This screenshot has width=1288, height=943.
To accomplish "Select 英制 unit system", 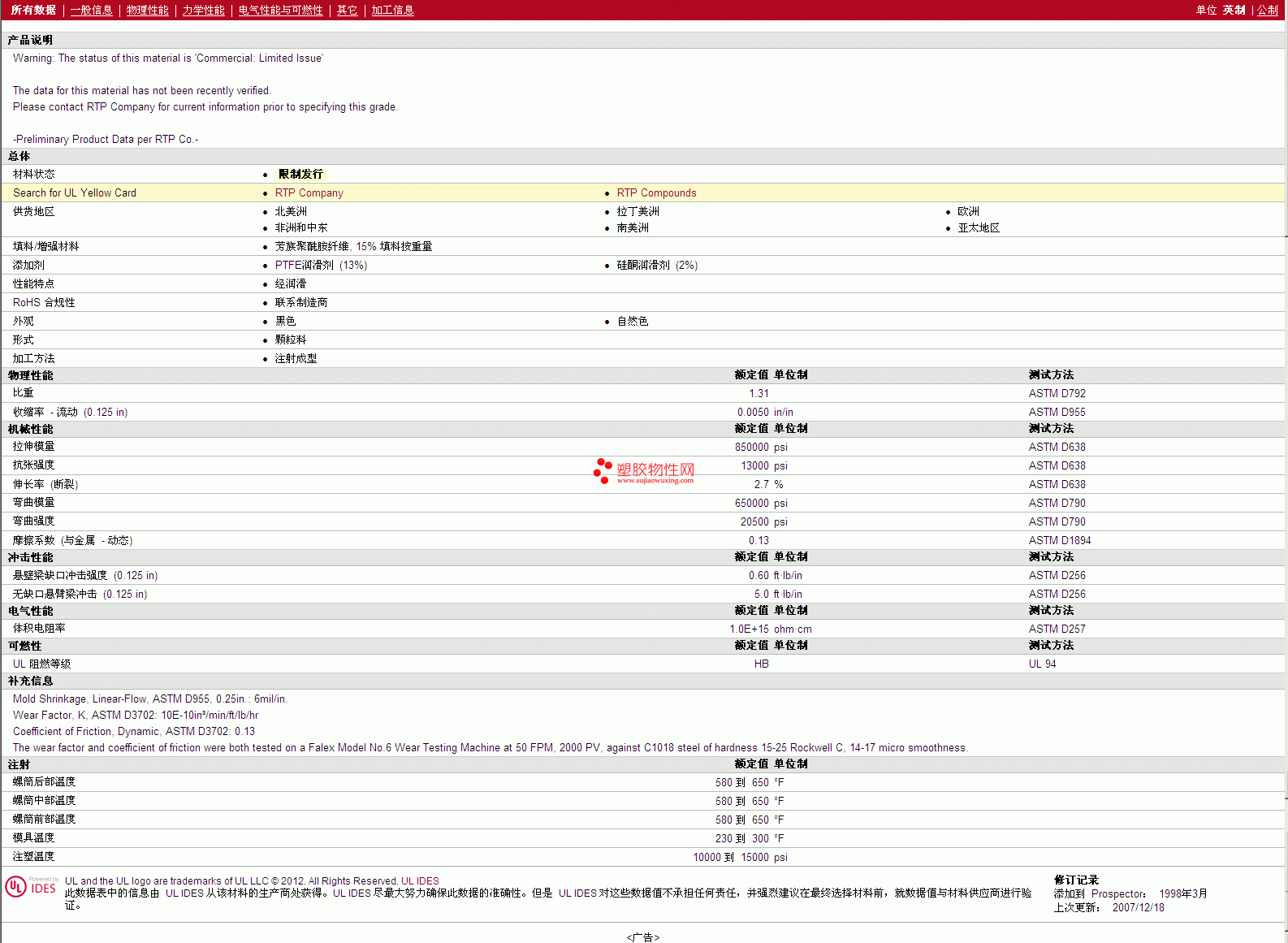I will 1234,10.
